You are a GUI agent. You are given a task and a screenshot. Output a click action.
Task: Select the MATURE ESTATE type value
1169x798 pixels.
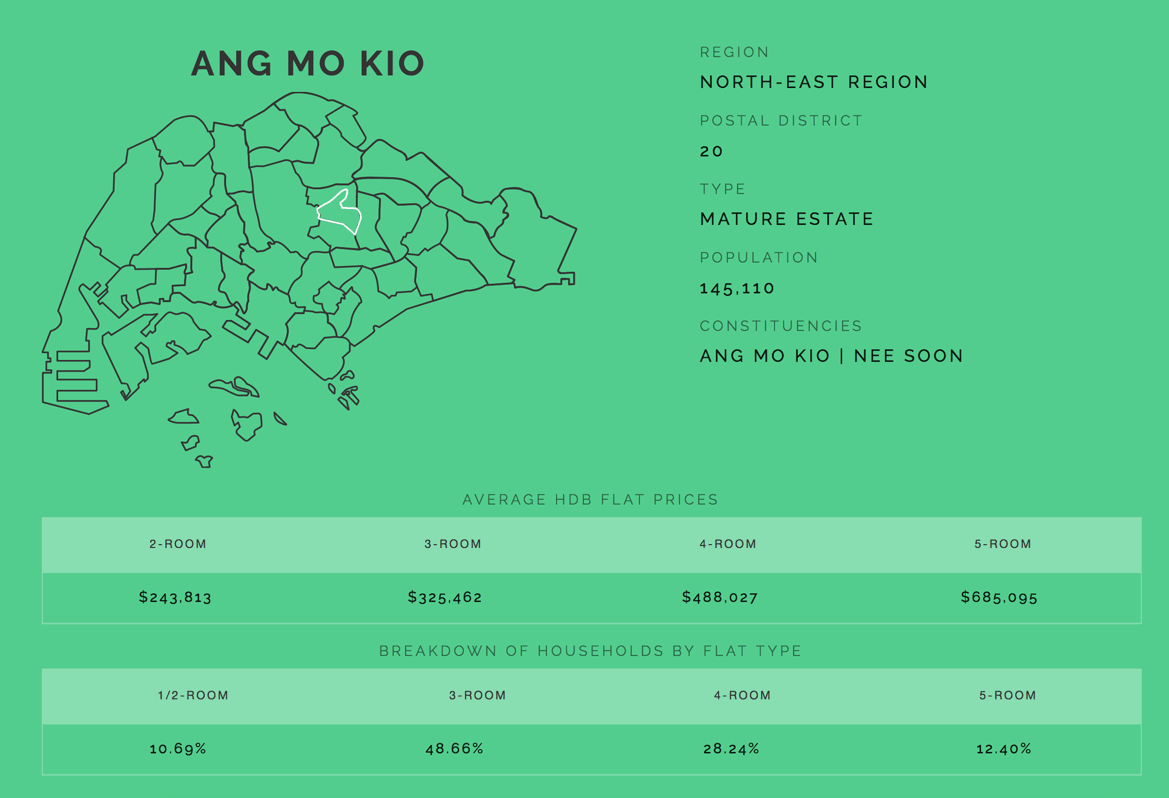787,219
